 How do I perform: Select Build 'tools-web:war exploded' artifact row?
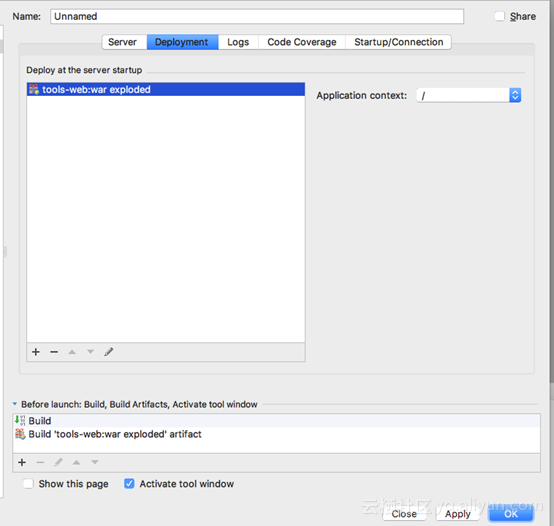276,434
